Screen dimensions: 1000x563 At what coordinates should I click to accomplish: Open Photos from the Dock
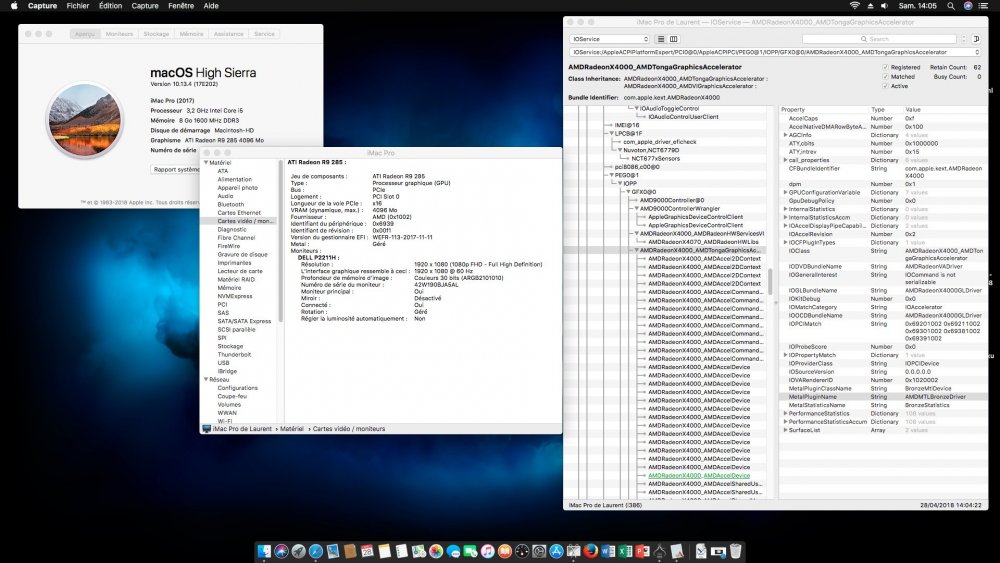[436, 551]
